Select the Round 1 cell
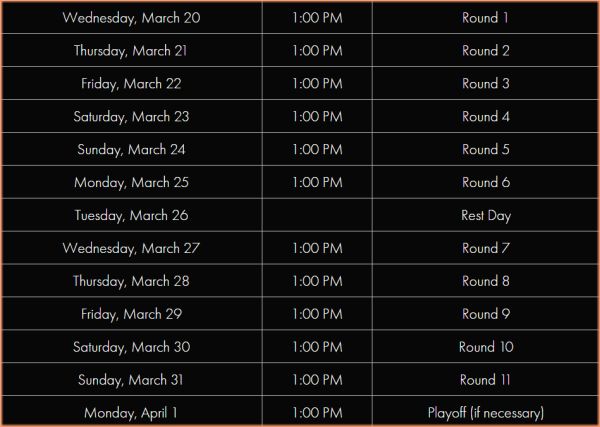This screenshot has height=427, width=600. point(485,18)
